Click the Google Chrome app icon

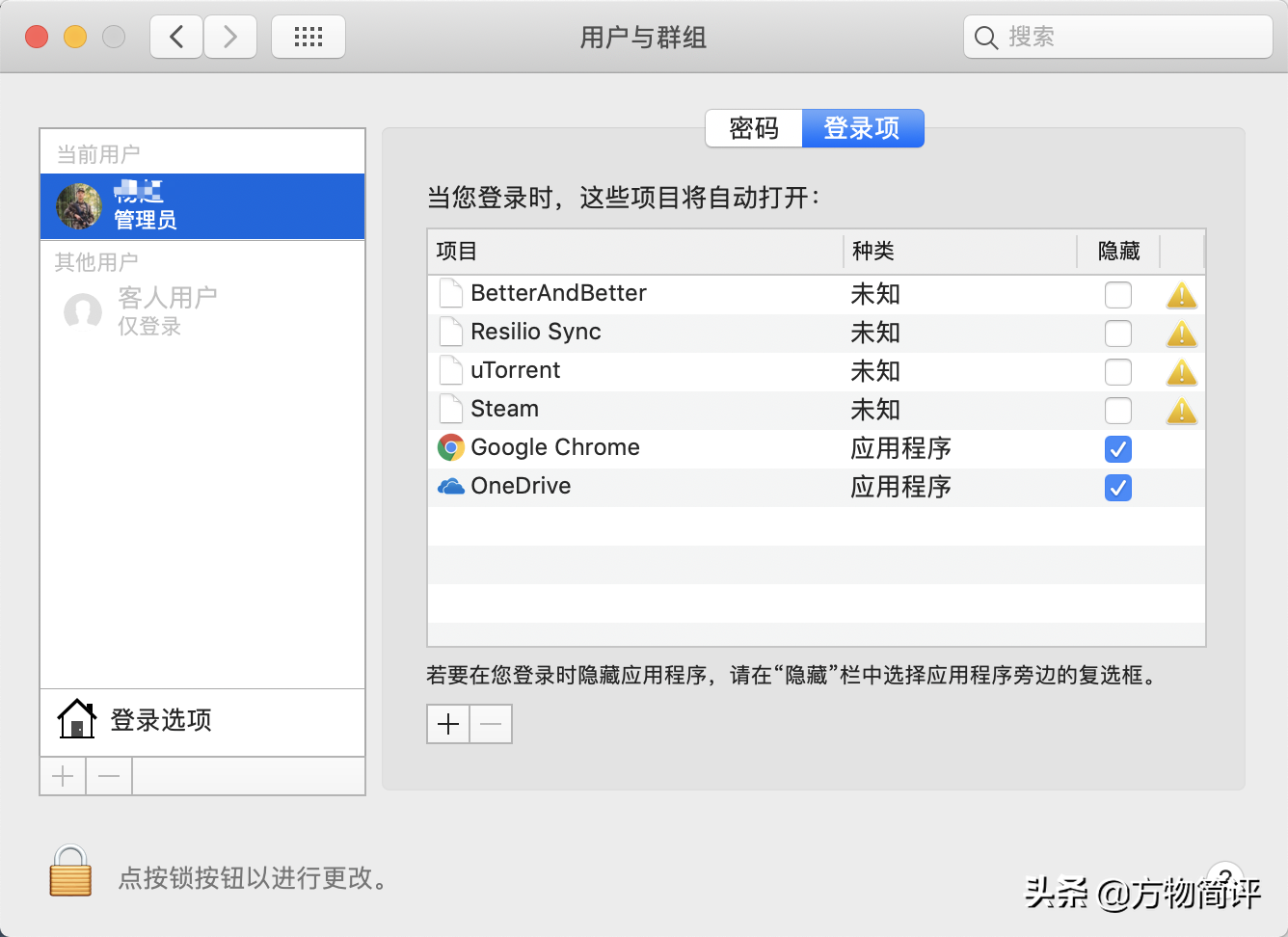[x=450, y=447]
